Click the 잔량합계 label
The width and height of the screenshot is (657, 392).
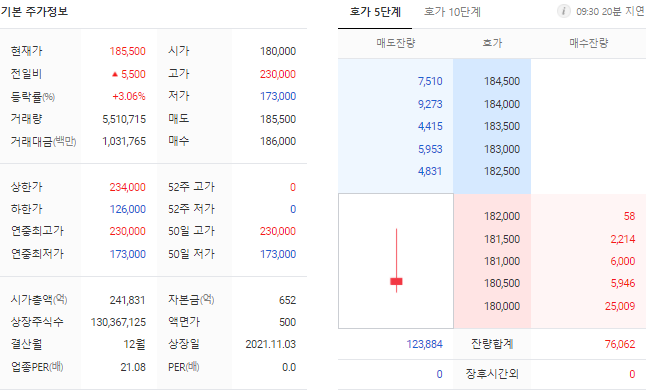pyautogui.click(x=492, y=344)
